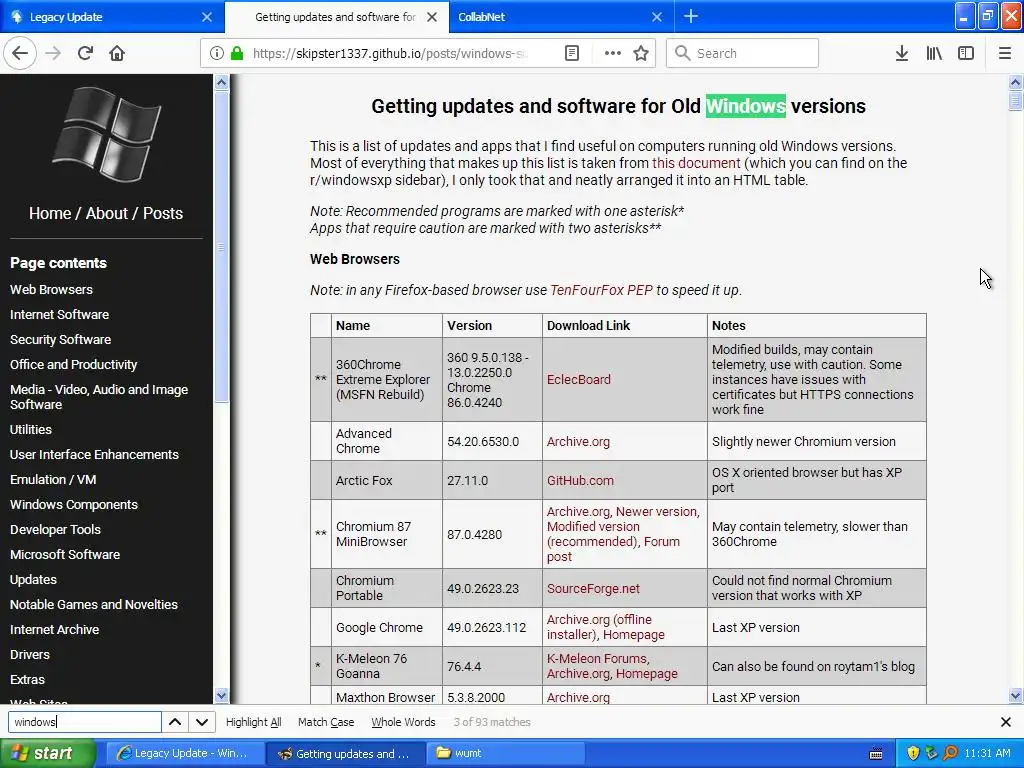The width and height of the screenshot is (1024, 768).
Task: Open the About page link
Action: [x=106, y=213]
